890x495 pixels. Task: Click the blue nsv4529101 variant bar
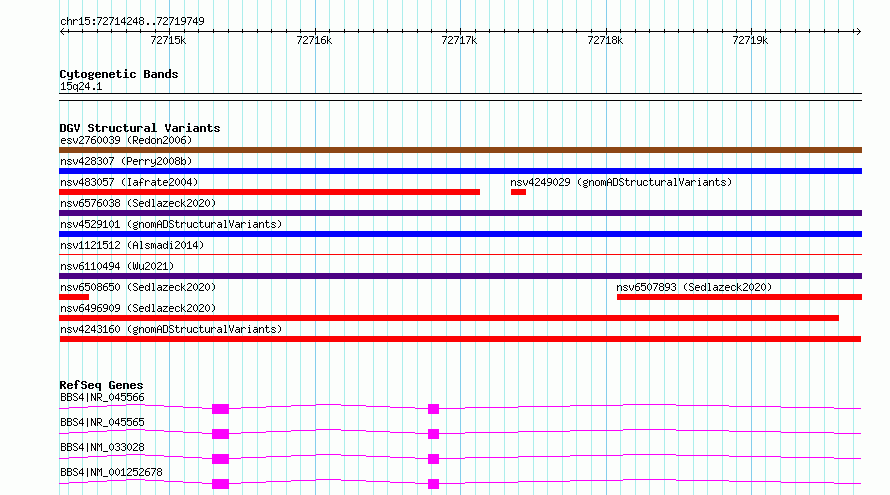pos(460,234)
